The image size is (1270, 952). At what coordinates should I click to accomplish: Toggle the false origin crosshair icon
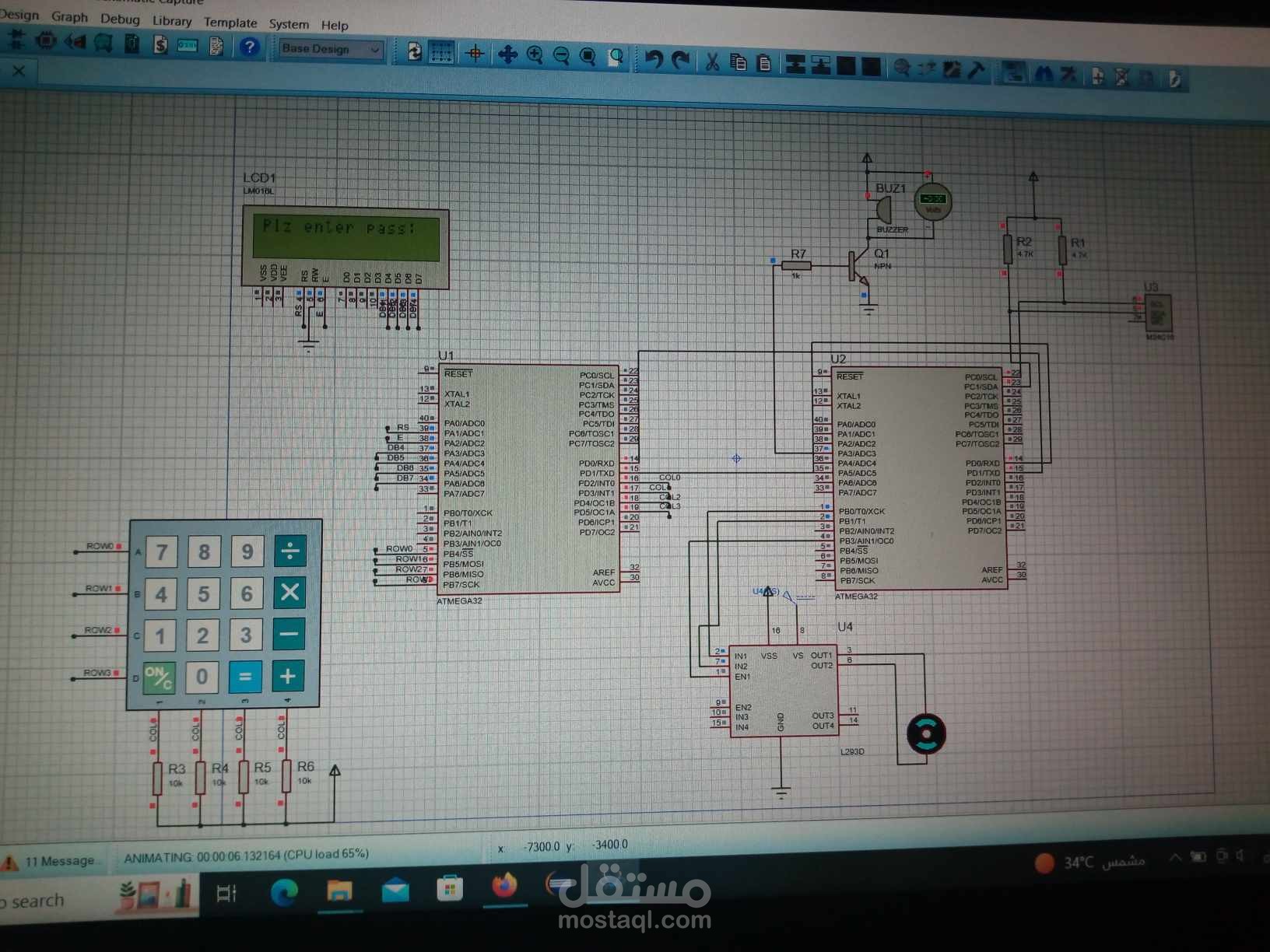click(x=475, y=53)
